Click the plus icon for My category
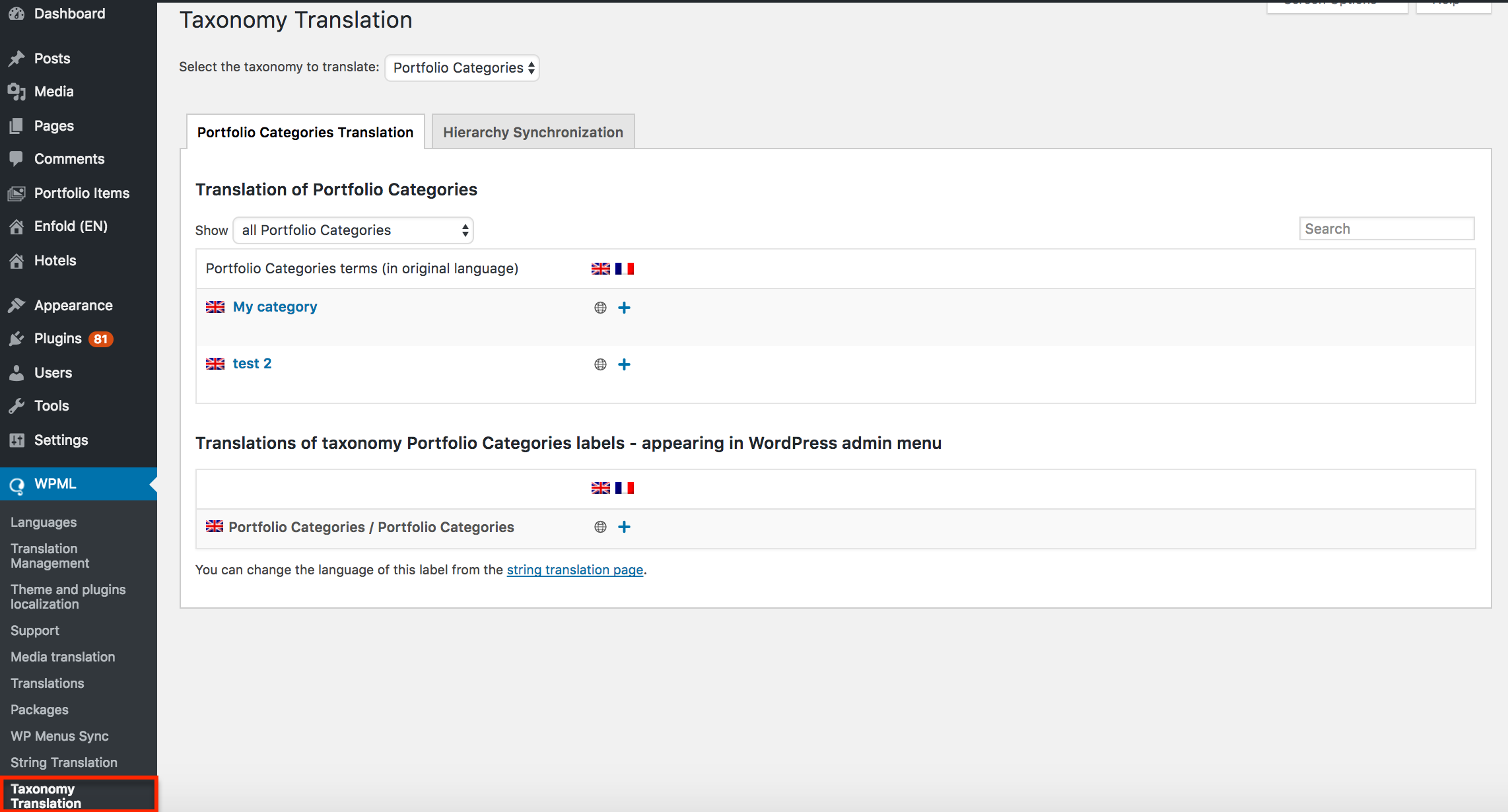Screen dimensions: 1508x812 click(624, 308)
